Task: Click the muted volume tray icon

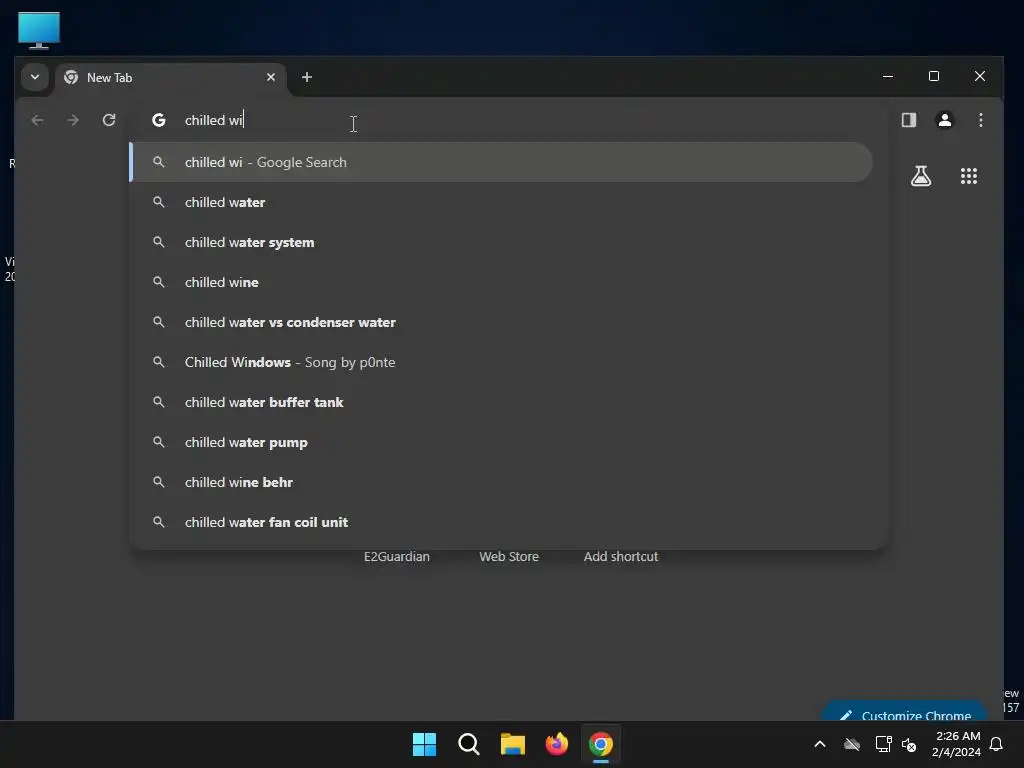Action: point(909,744)
